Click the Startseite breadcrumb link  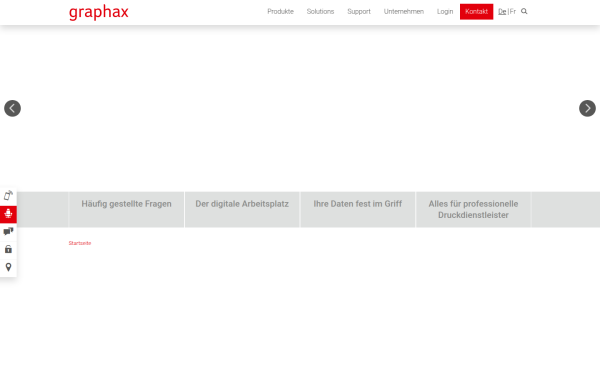(80, 243)
